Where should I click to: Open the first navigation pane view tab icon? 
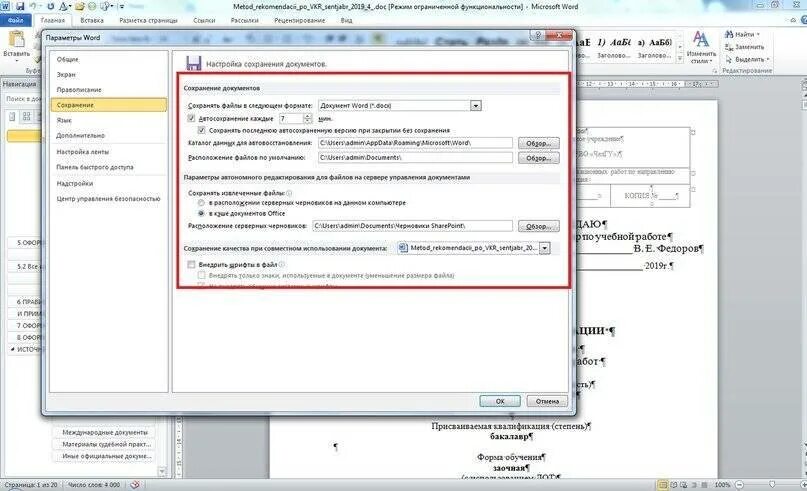point(13,117)
